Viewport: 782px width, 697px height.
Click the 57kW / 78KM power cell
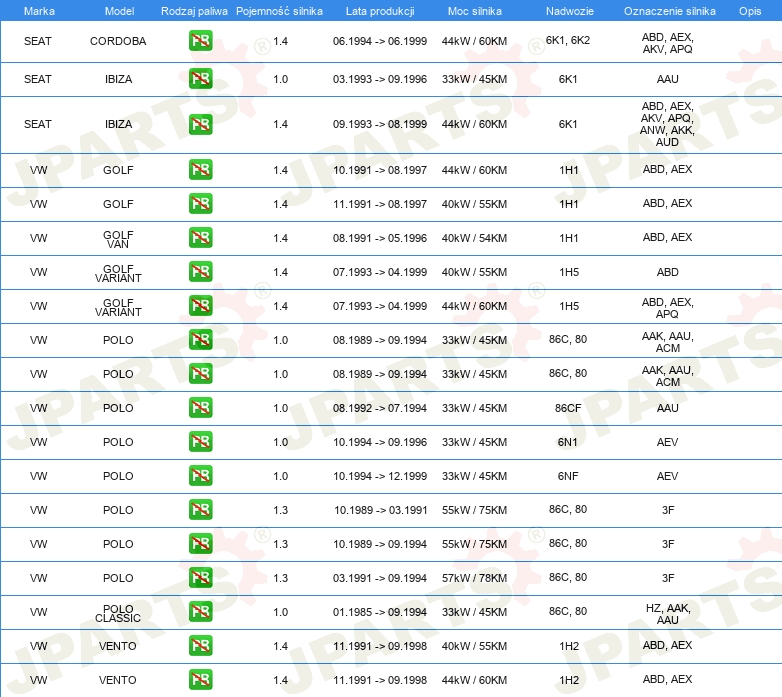[474, 578]
